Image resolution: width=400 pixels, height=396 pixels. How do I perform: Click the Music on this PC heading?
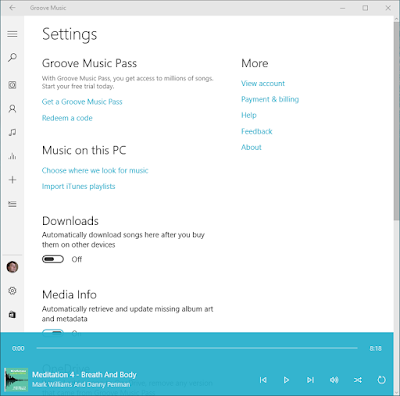point(84,150)
